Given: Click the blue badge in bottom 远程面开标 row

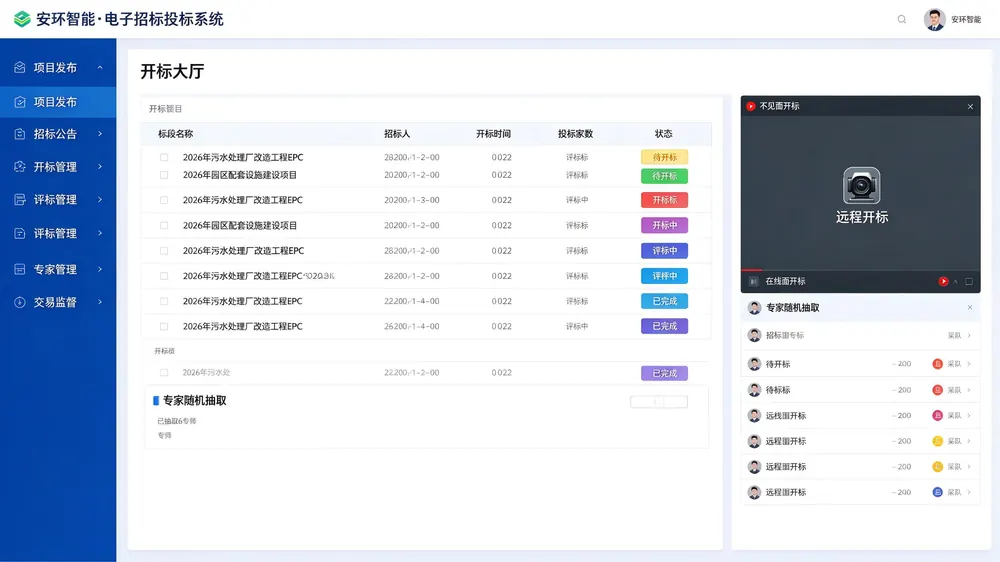Looking at the screenshot, I should (938, 492).
